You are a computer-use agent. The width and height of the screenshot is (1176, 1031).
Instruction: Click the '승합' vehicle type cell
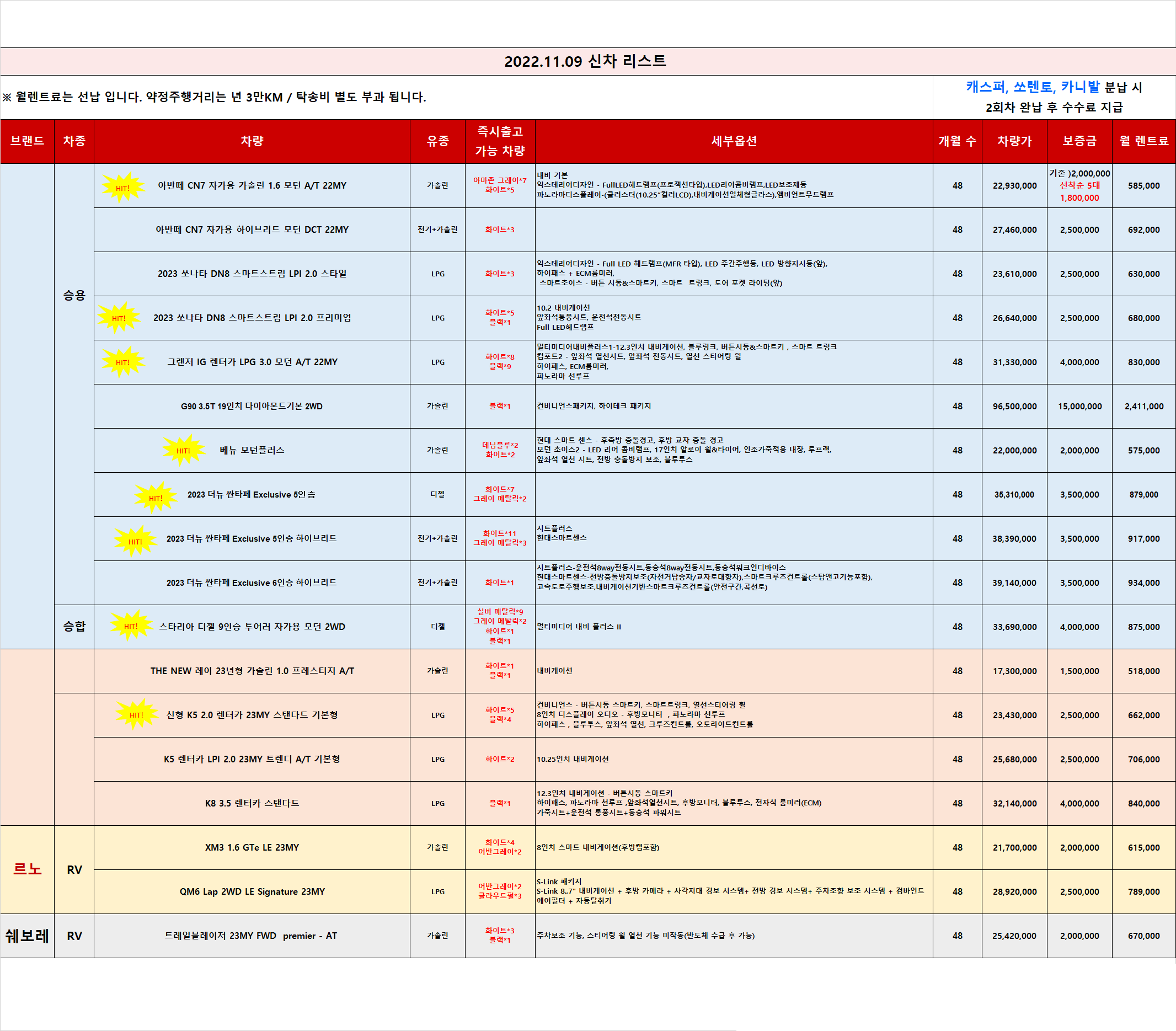[74, 627]
